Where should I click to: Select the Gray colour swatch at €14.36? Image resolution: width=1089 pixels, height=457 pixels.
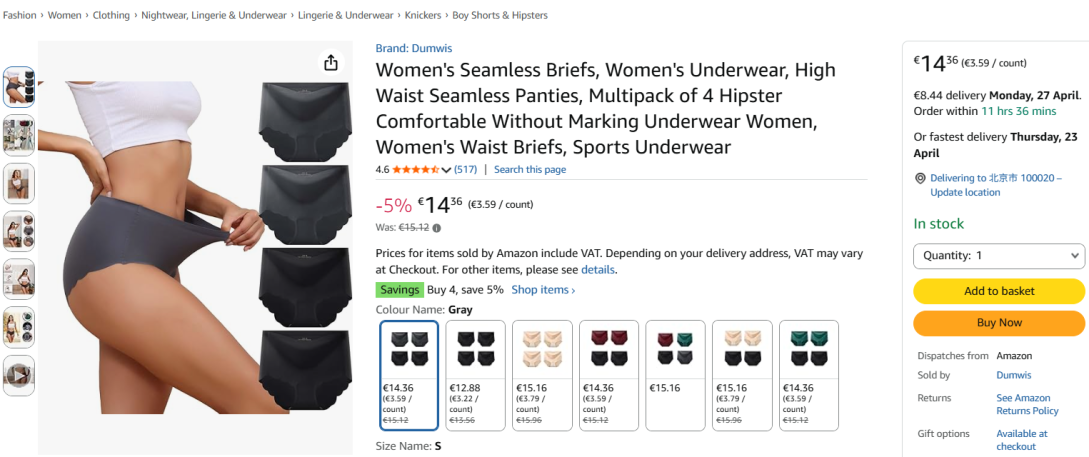(409, 375)
